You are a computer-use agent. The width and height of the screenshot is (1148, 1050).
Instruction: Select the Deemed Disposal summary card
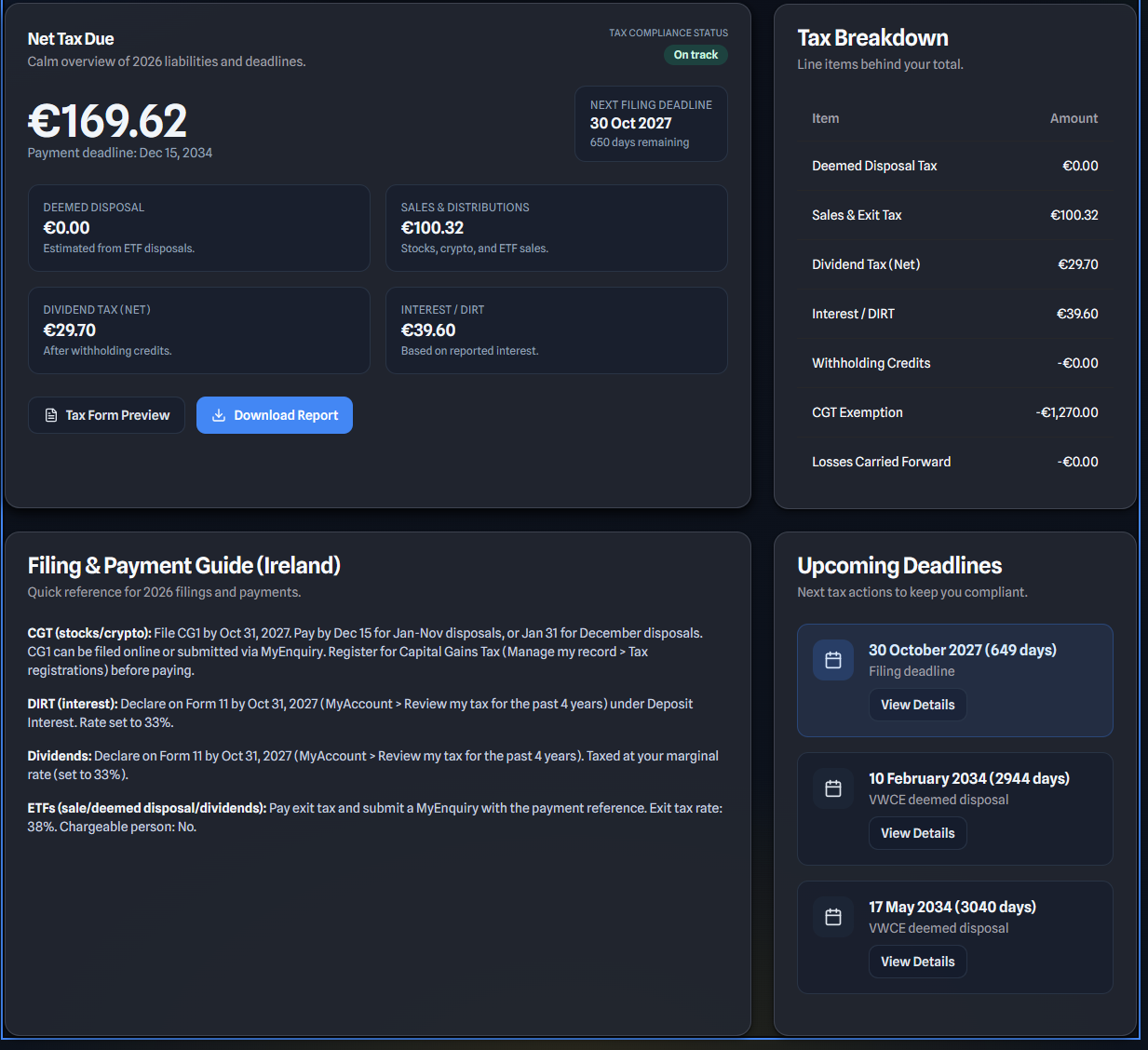click(198, 228)
